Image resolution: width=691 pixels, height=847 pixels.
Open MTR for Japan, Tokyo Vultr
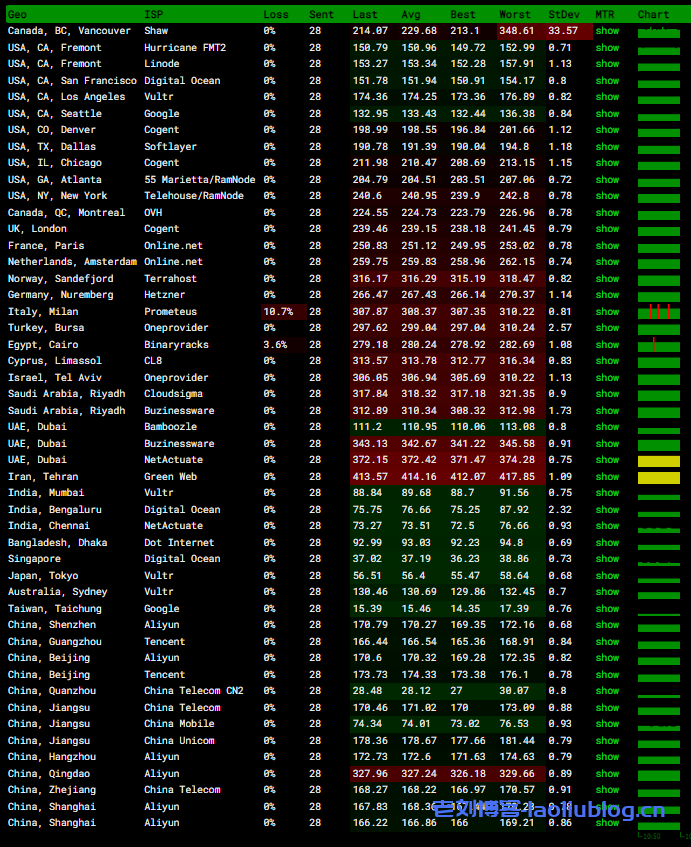(x=607, y=576)
